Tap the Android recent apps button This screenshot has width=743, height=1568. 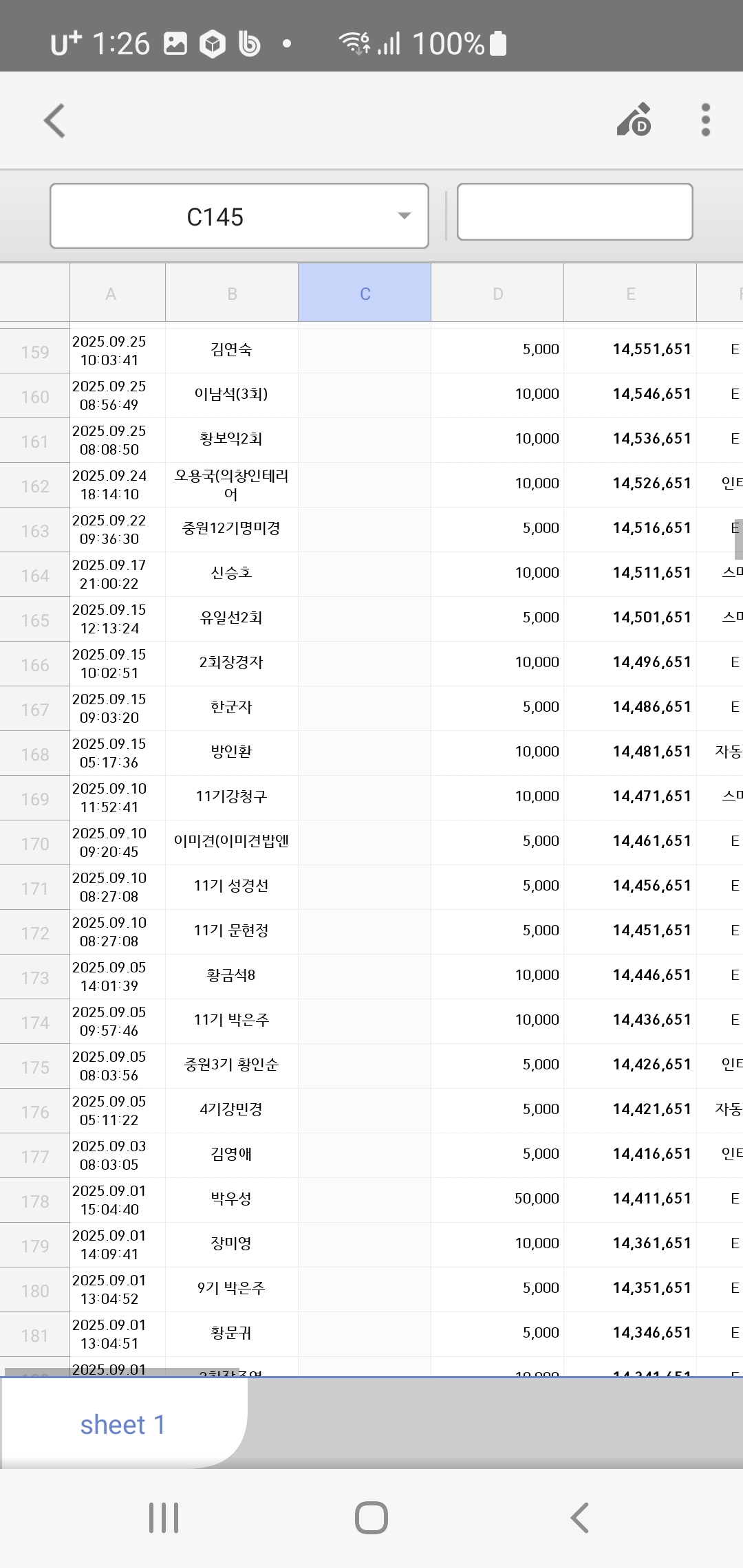pyautogui.click(x=164, y=1517)
